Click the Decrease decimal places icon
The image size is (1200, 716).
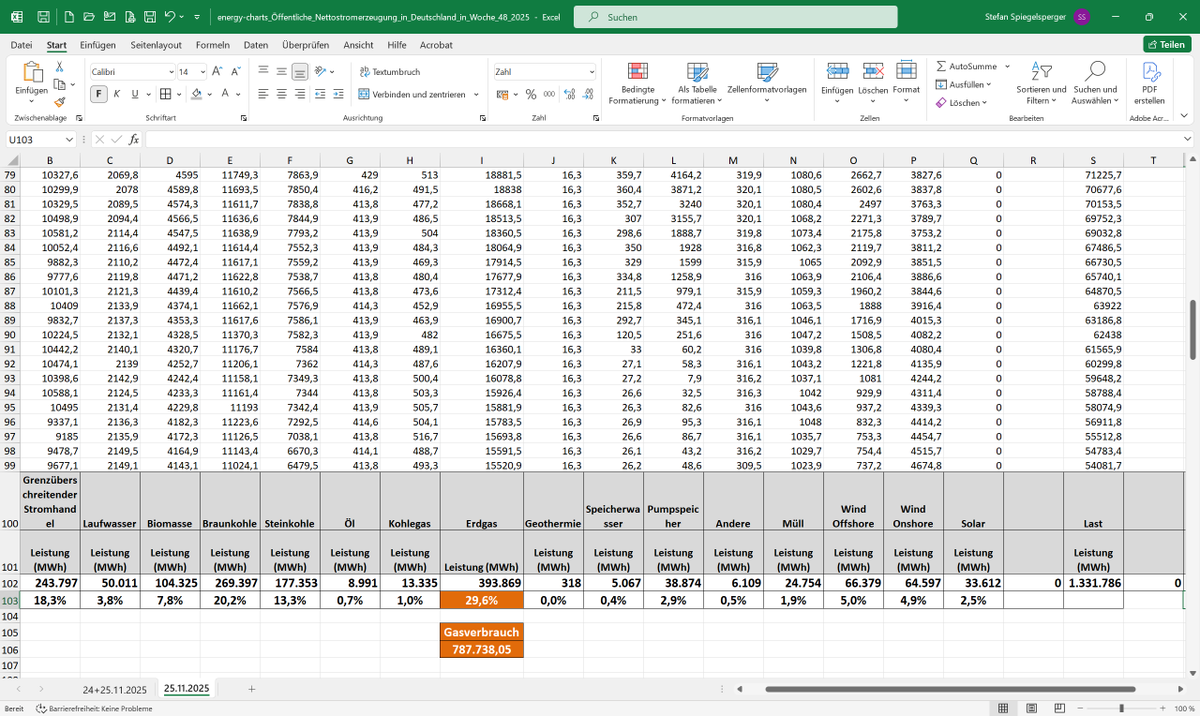[589, 94]
